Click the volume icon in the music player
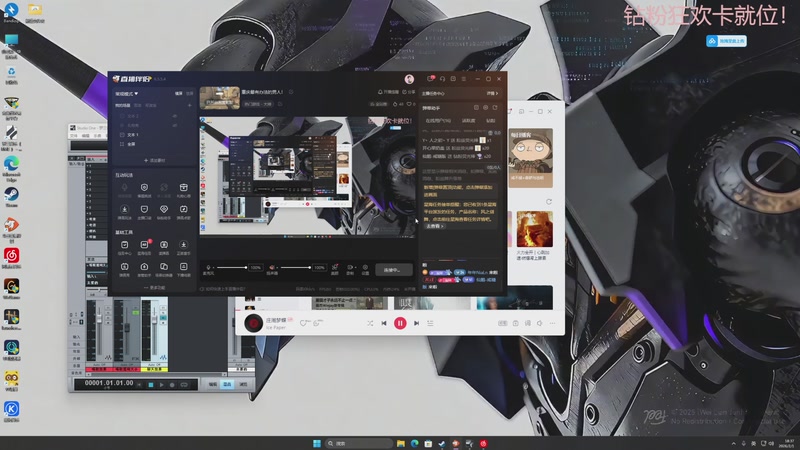The image size is (800, 450). click(540, 323)
